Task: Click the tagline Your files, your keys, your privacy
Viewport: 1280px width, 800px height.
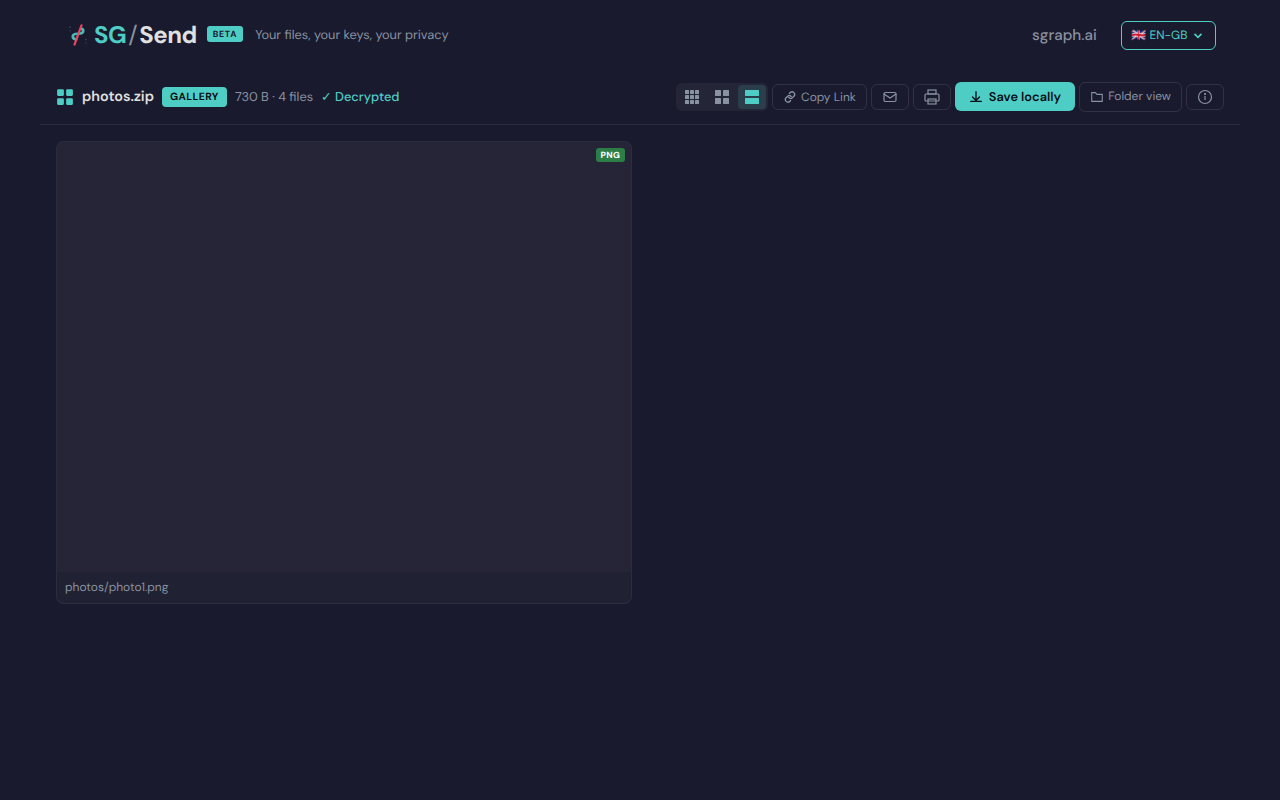Action: tap(351, 35)
